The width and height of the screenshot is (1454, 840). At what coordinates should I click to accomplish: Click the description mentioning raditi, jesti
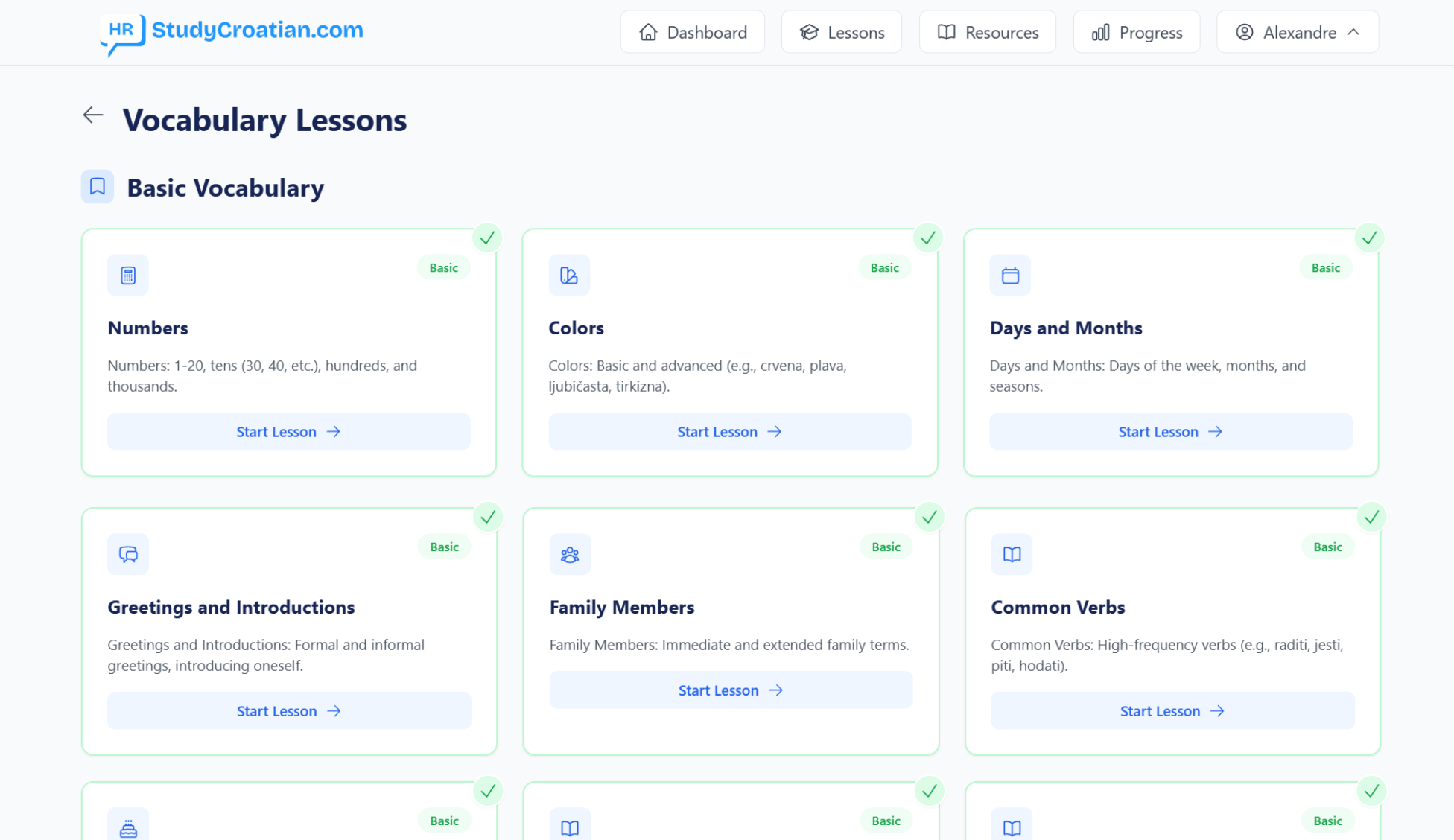tap(1167, 655)
